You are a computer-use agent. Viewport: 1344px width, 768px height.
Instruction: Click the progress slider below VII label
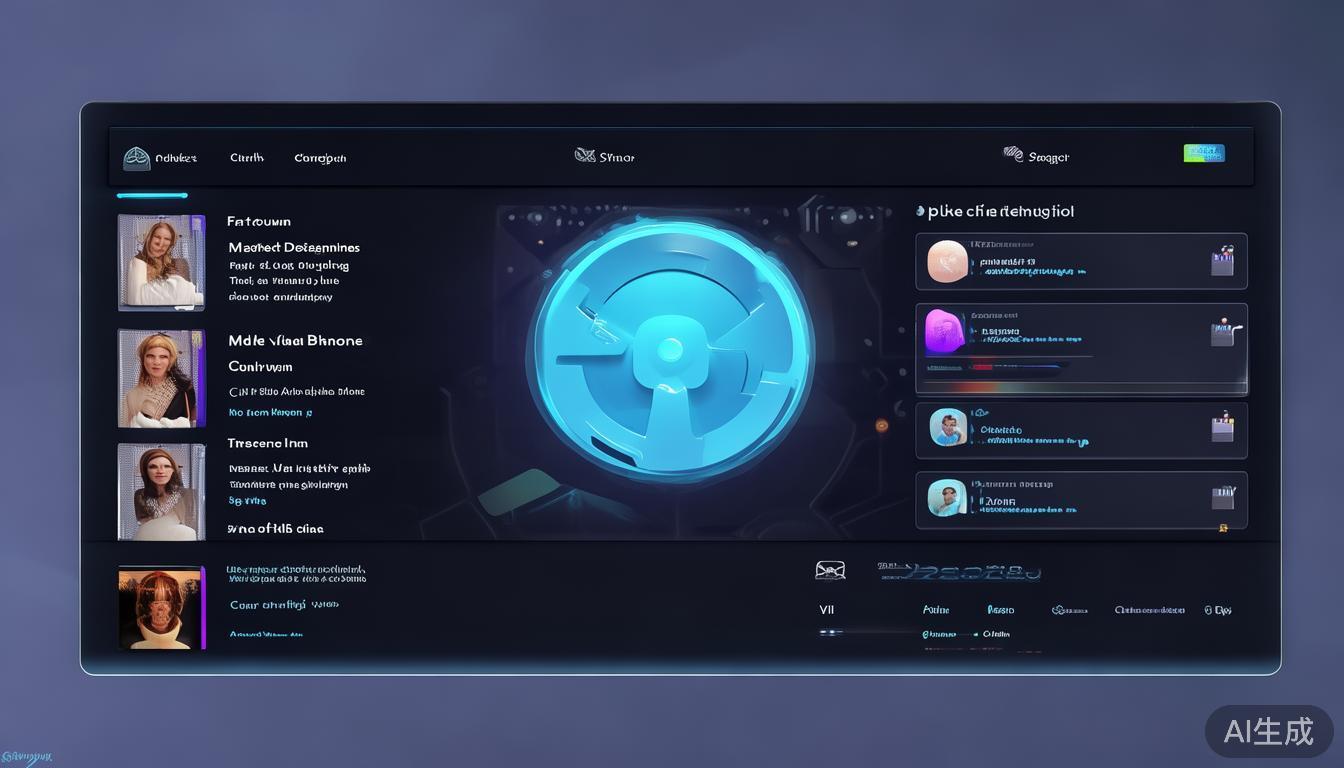click(865, 633)
